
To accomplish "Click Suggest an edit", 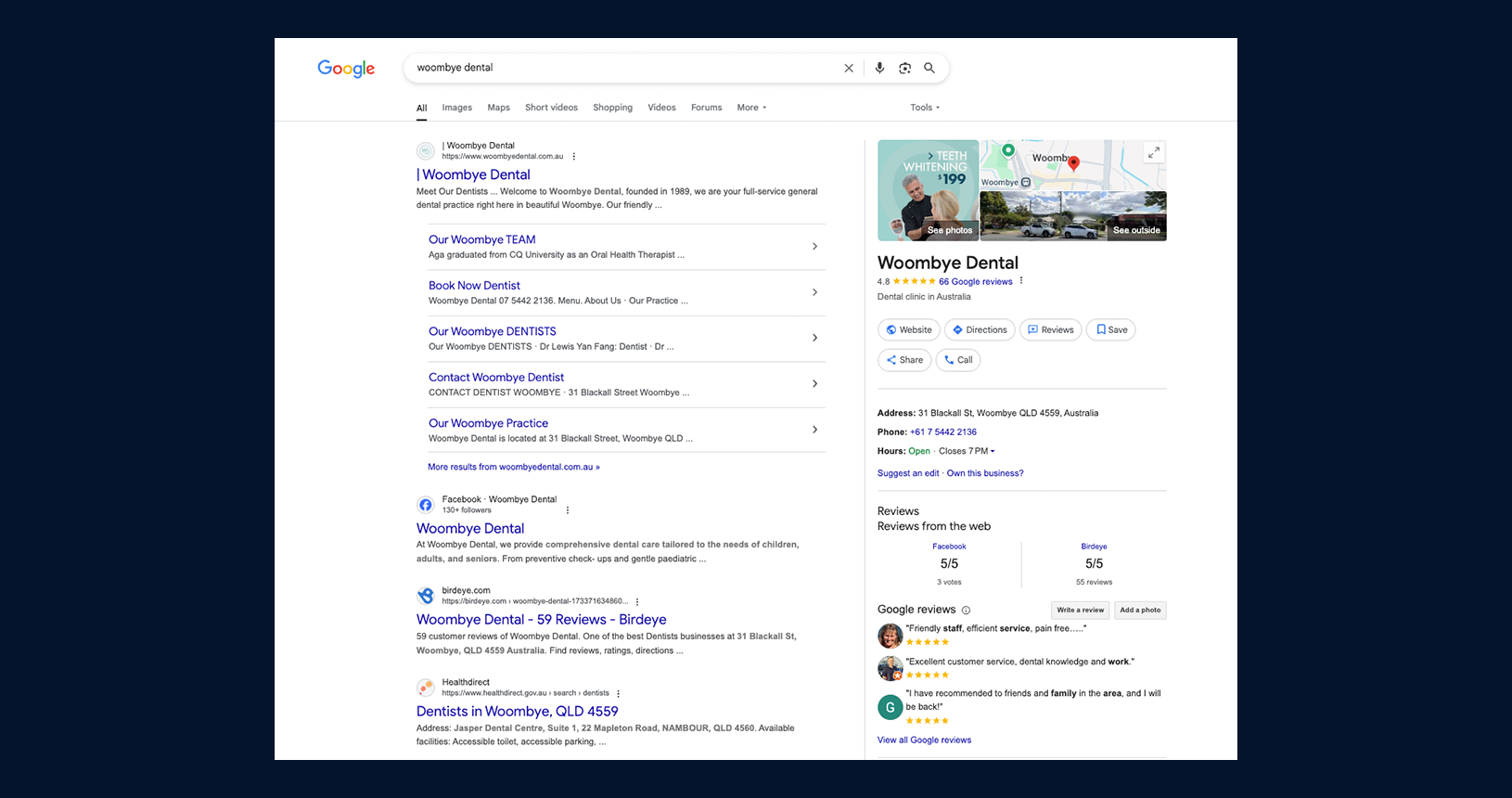I will (x=908, y=473).
